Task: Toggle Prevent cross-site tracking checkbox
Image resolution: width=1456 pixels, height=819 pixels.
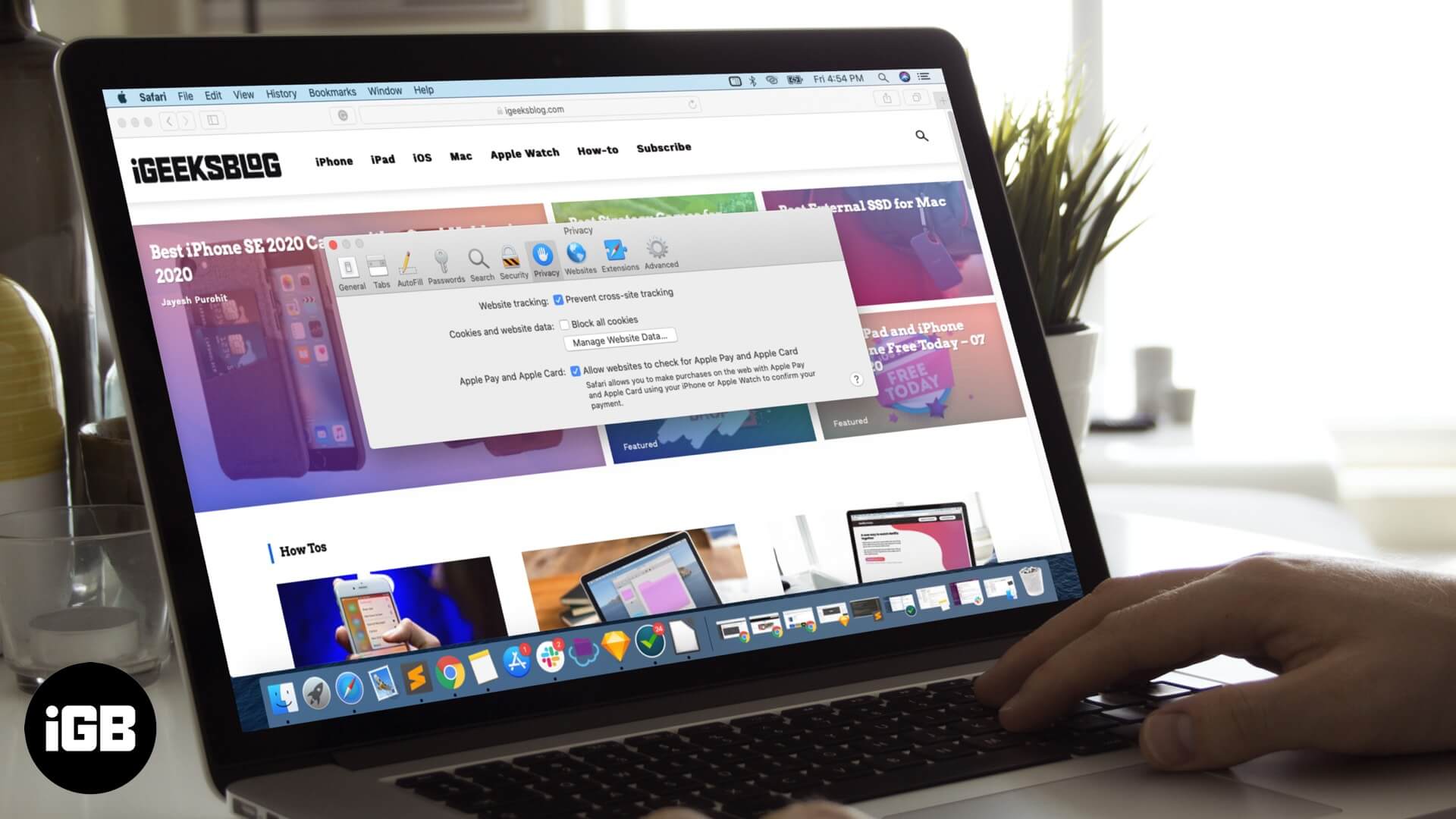Action: (x=557, y=294)
